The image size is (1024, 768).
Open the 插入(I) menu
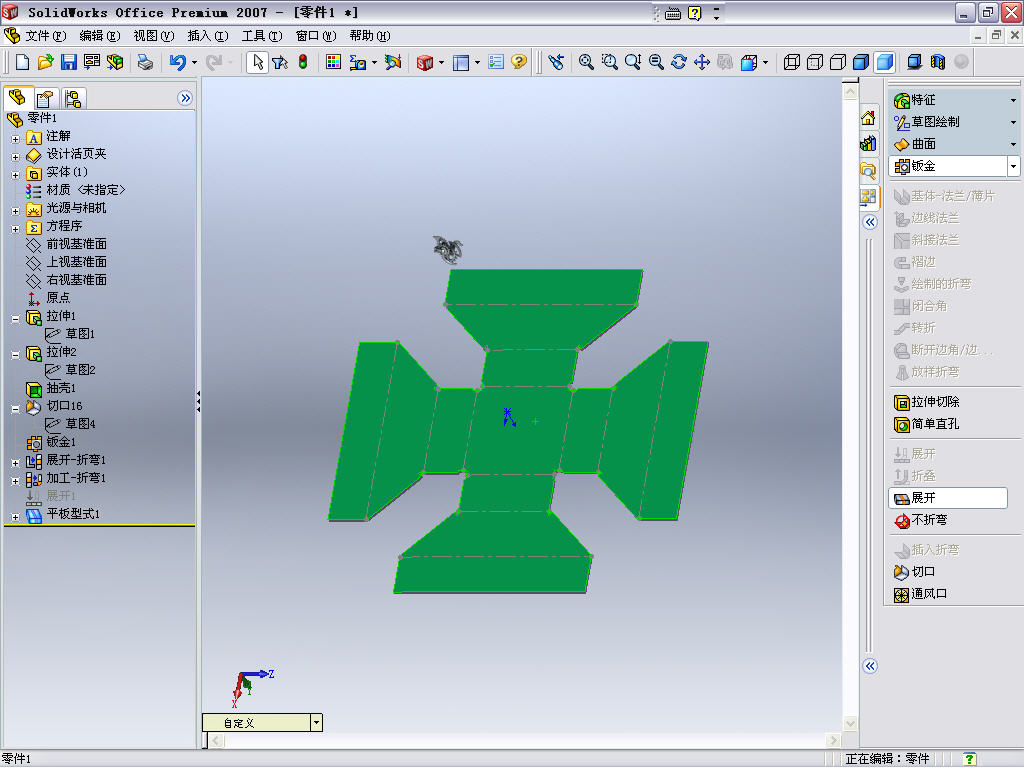[208, 35]
